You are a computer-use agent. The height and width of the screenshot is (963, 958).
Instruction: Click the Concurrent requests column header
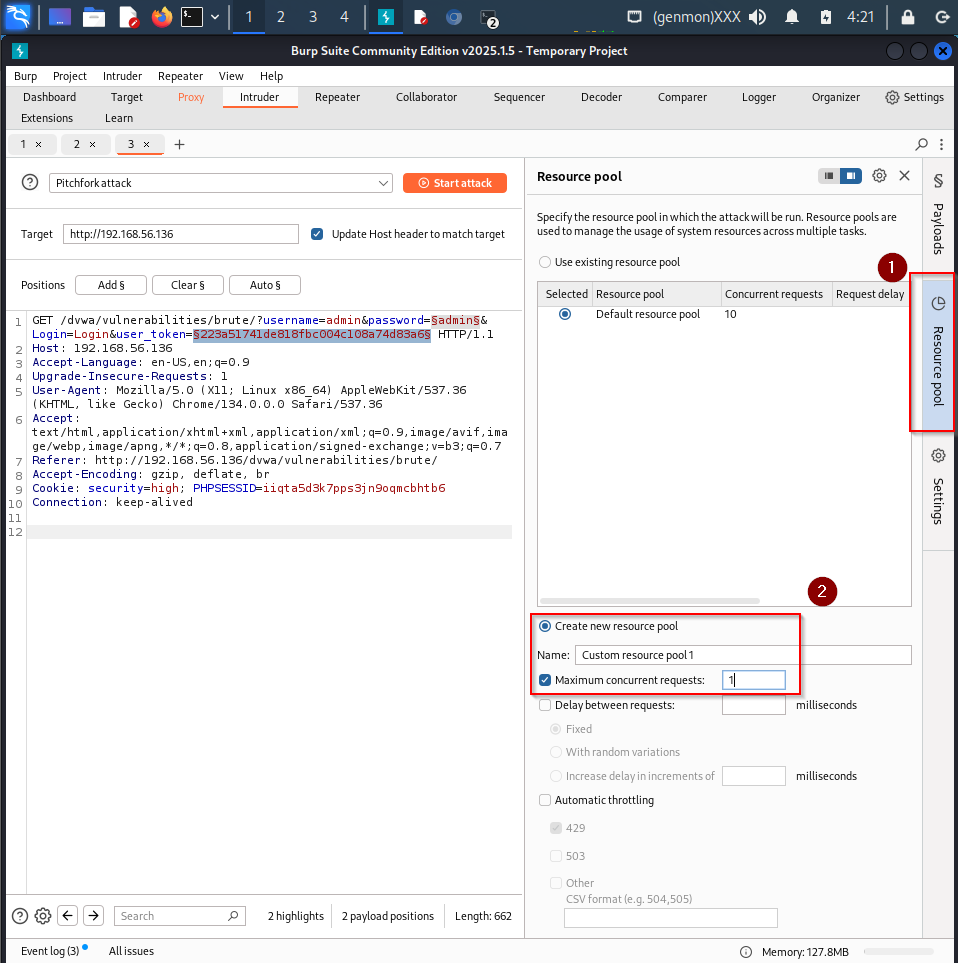[776, 294]
